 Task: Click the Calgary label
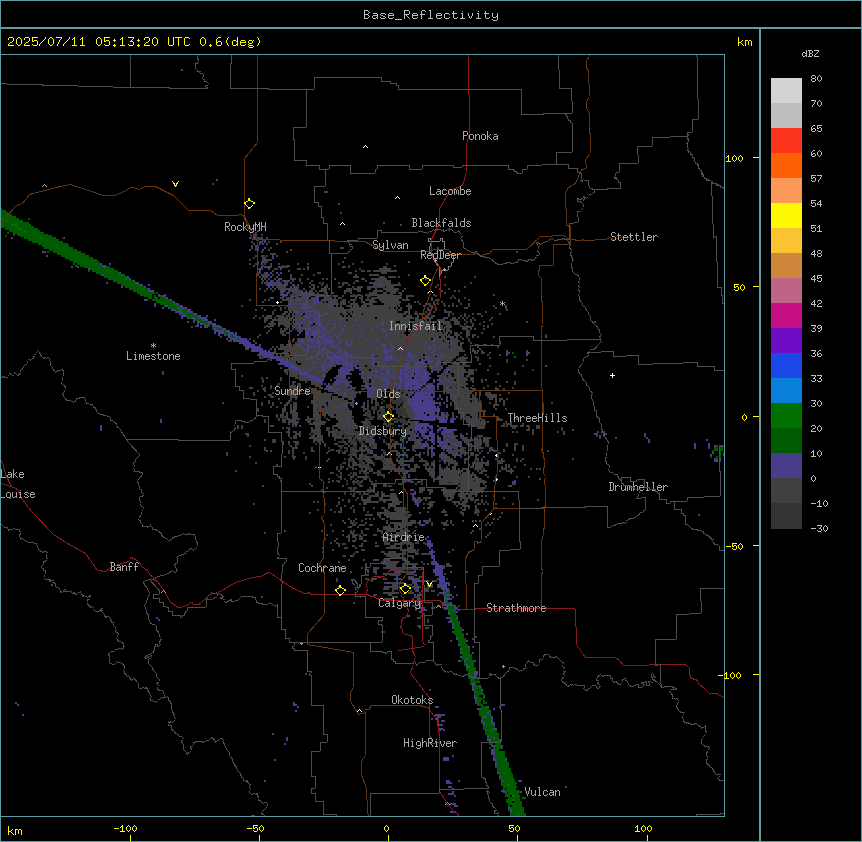[x=399, y=603]
